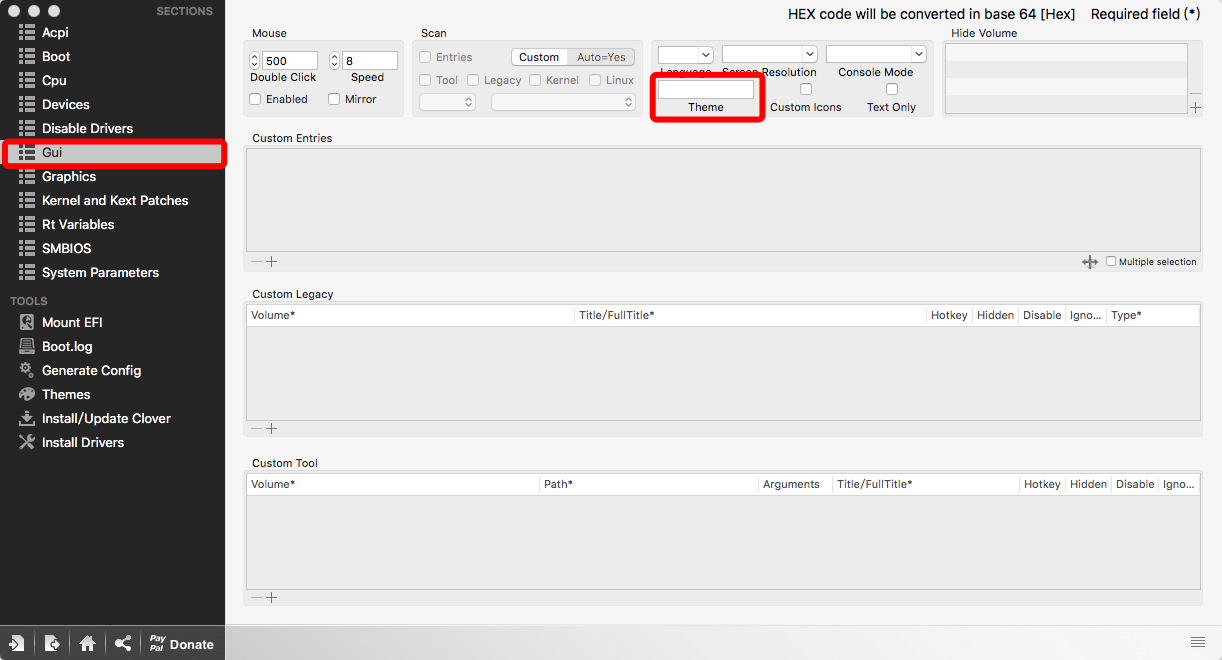This screenshot has height=660, width=1222.
Task: Click the Speed field showing 8
Action: (370, 61)
